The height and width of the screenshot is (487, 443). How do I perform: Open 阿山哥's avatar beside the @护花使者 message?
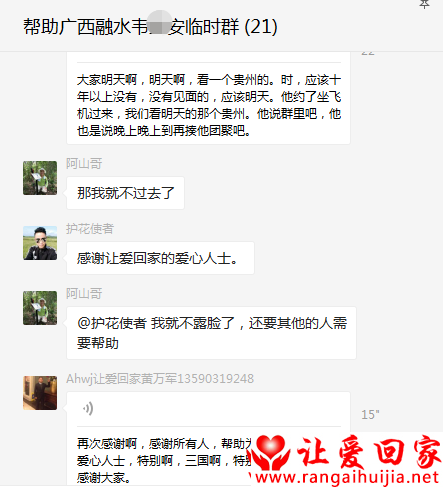point(40,308)
